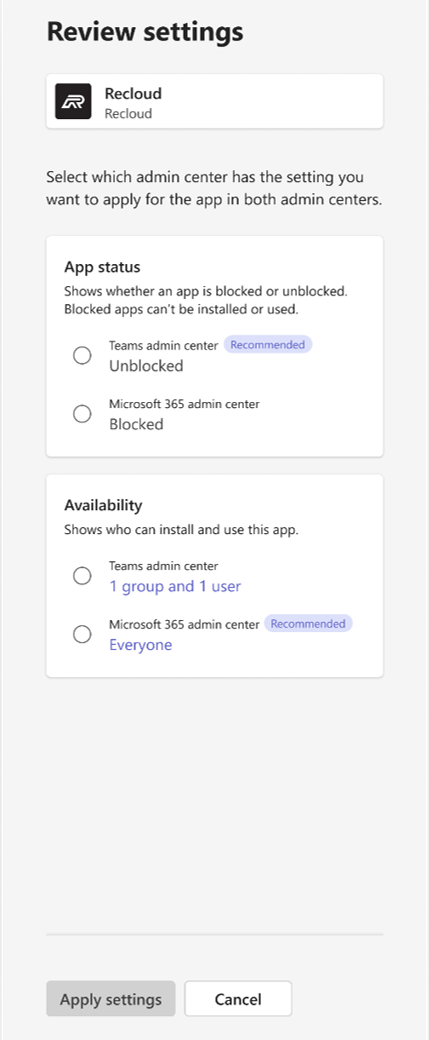Click the Recloud app name card
This screenshot has height=1040, width=429.
coord(215,101)
